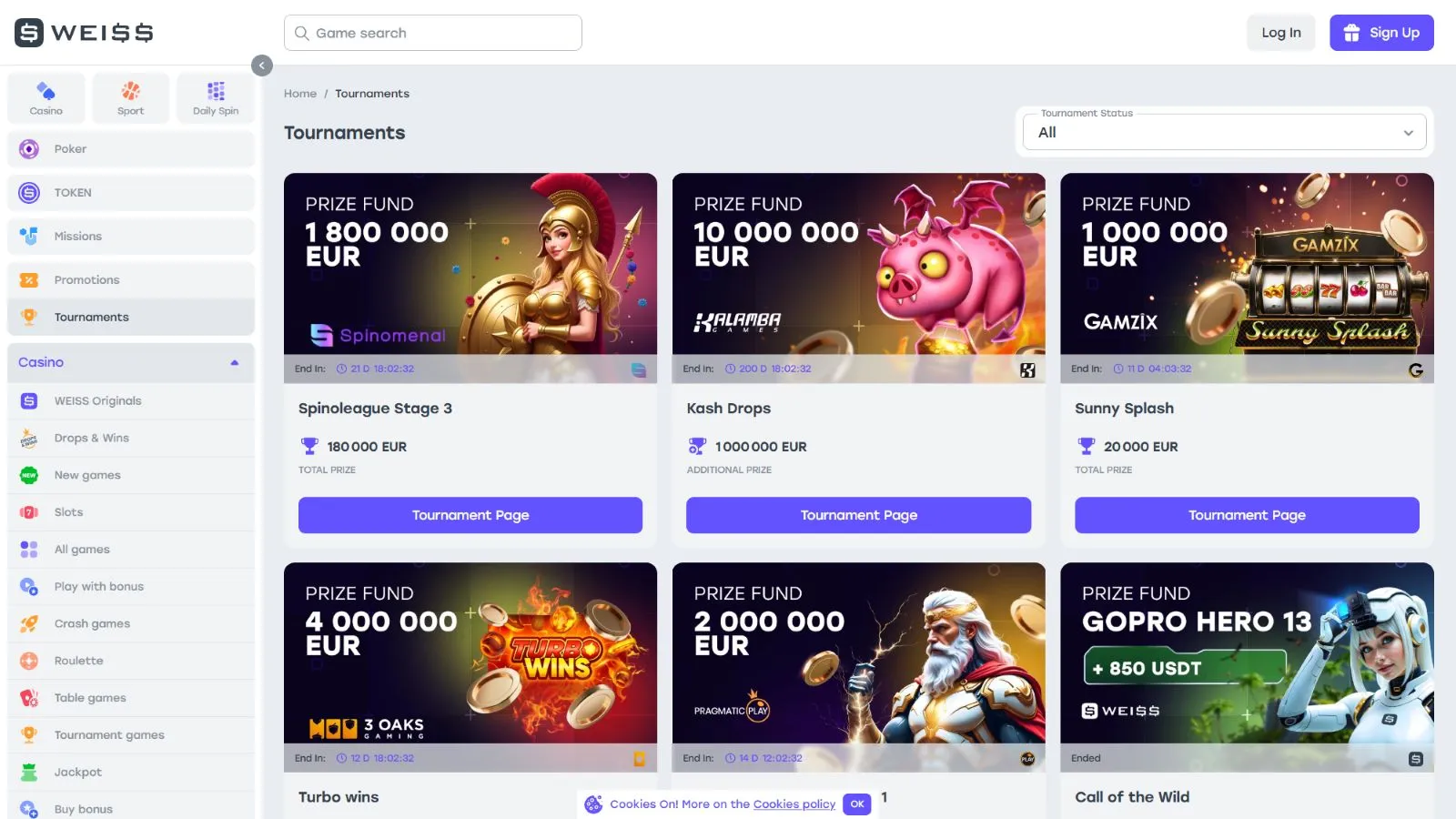Select Tournaments in the sidebar menu
The width and height of the screenshot is (1456, 819).
(x=91, y=318)
